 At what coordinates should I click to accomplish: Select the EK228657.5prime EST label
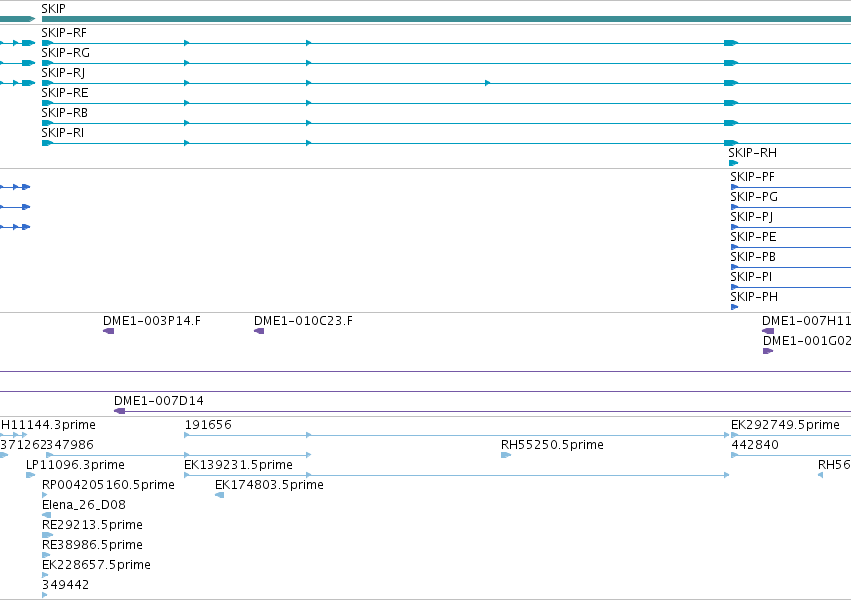click(x=96, y=565)
